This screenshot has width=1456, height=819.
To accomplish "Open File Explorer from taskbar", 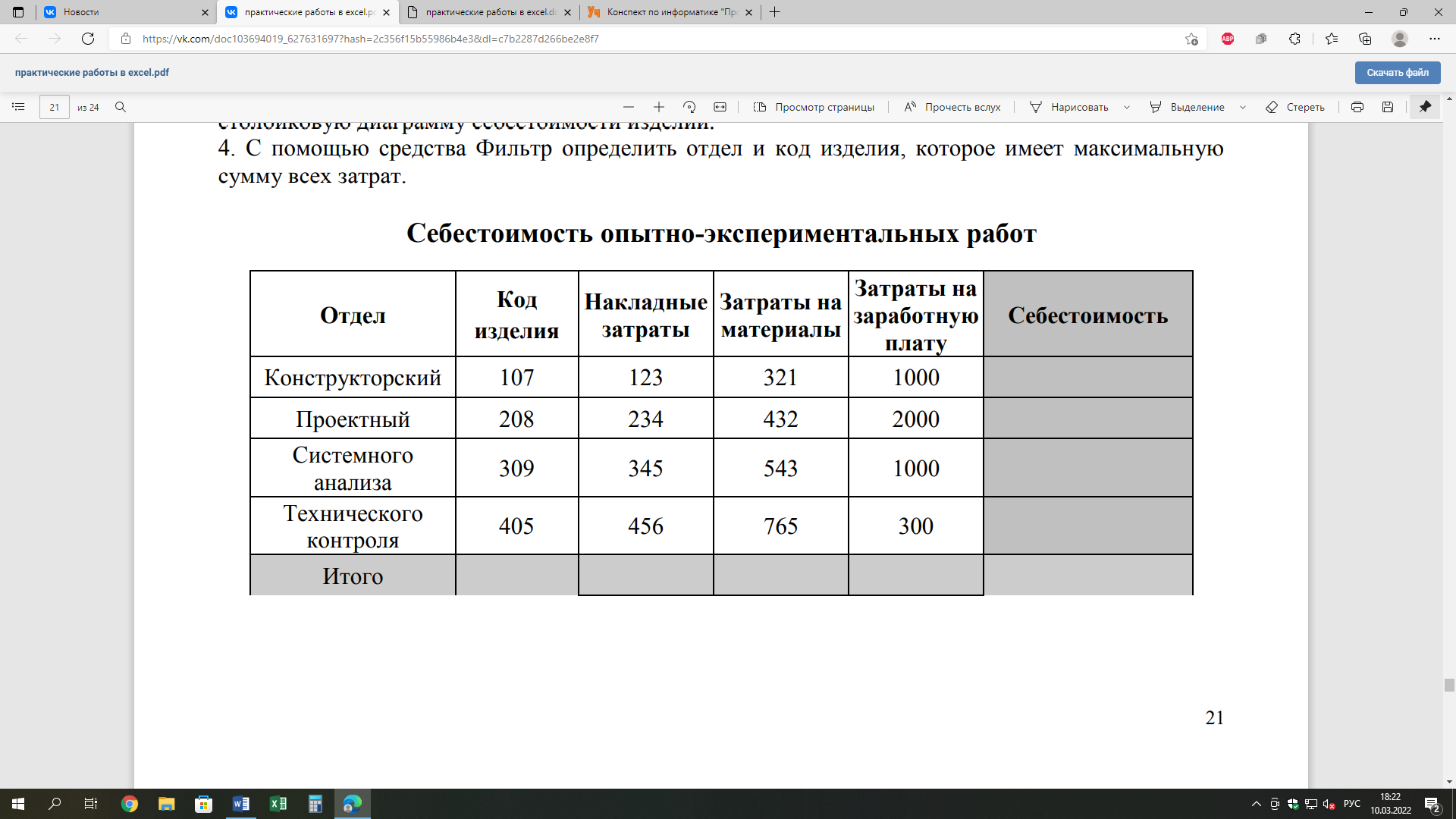I will (167, 804).
